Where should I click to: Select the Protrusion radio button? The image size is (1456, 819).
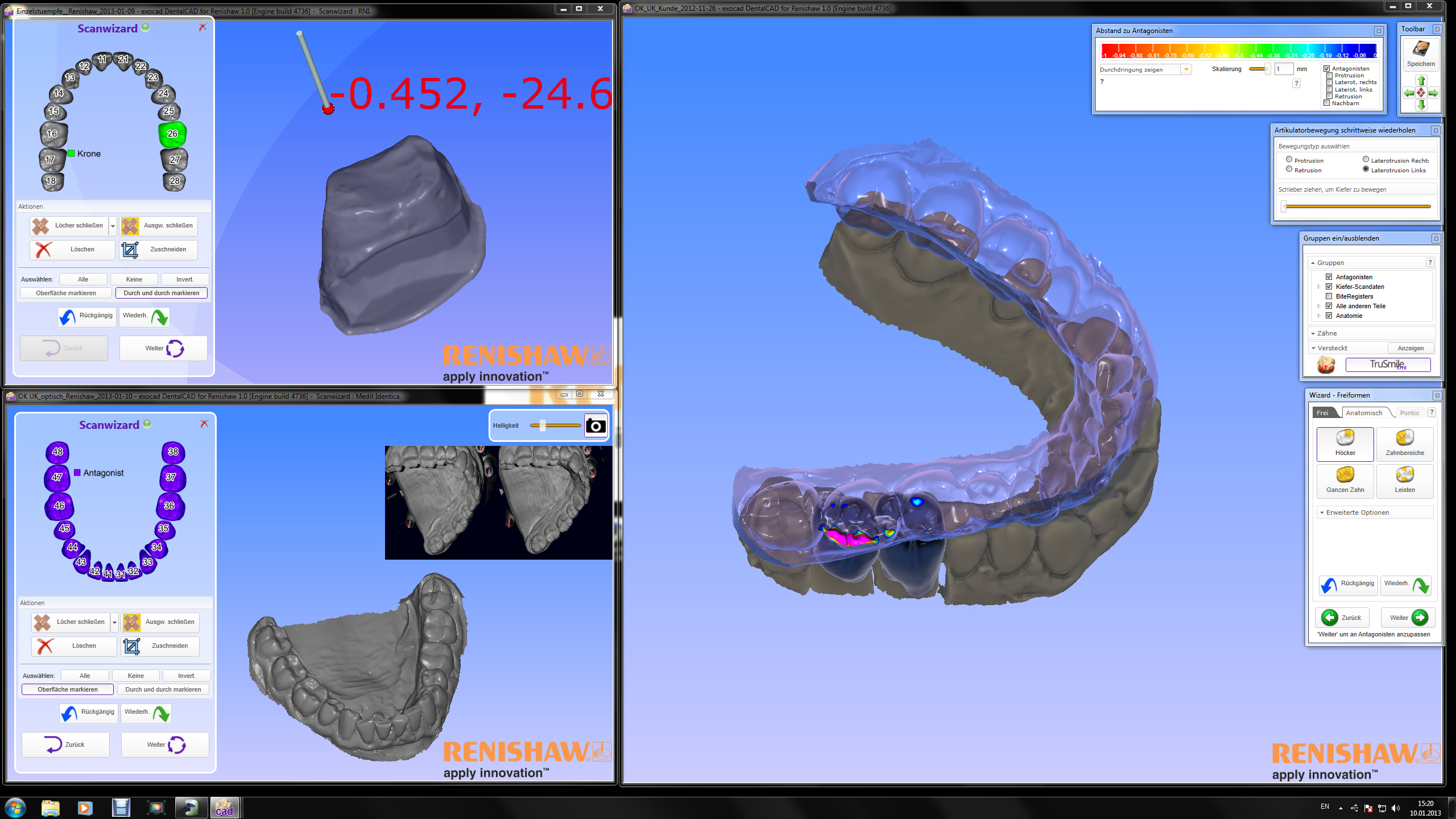(1289, 160)
